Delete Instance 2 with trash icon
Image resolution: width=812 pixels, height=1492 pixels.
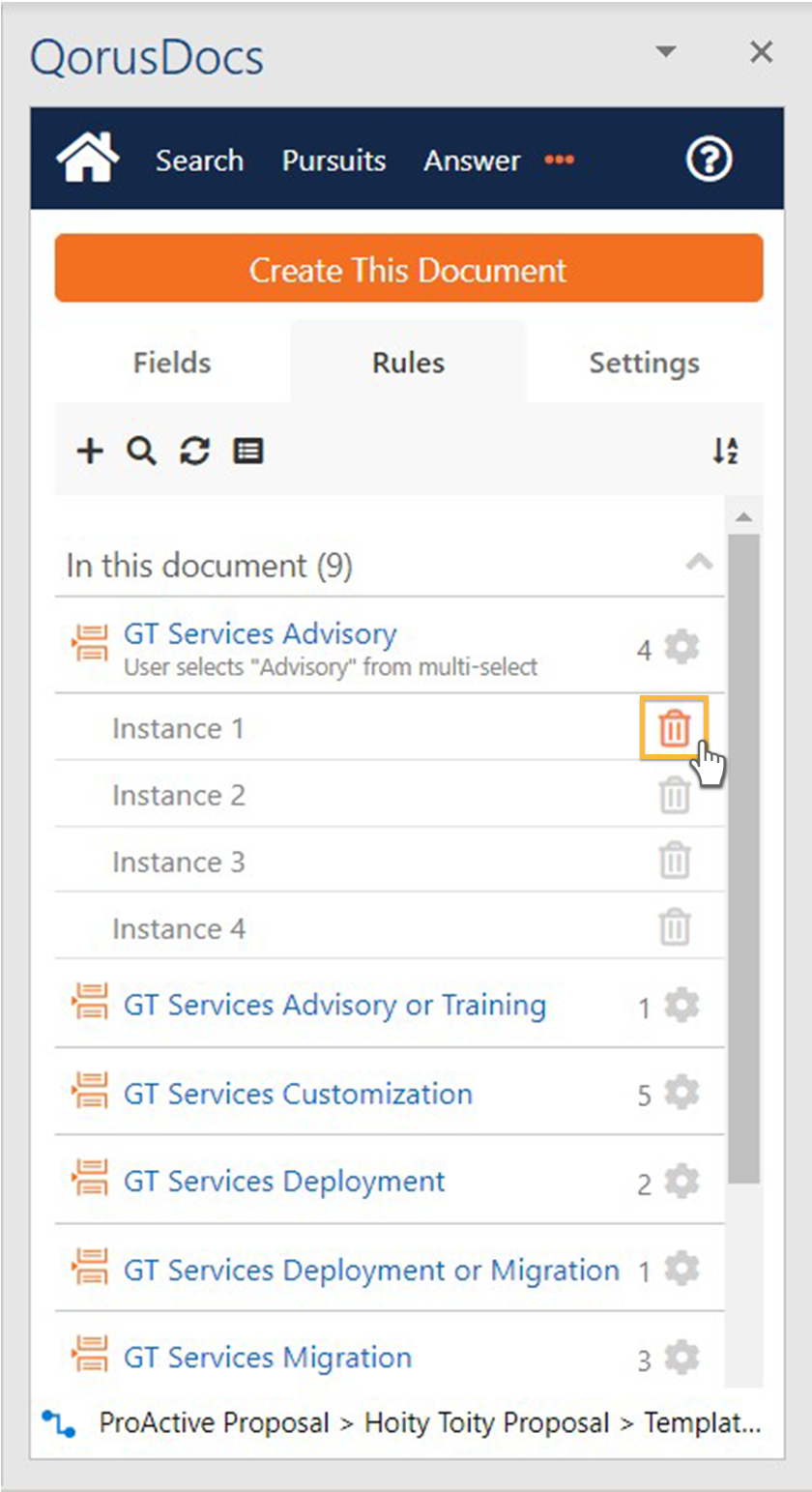675,795
